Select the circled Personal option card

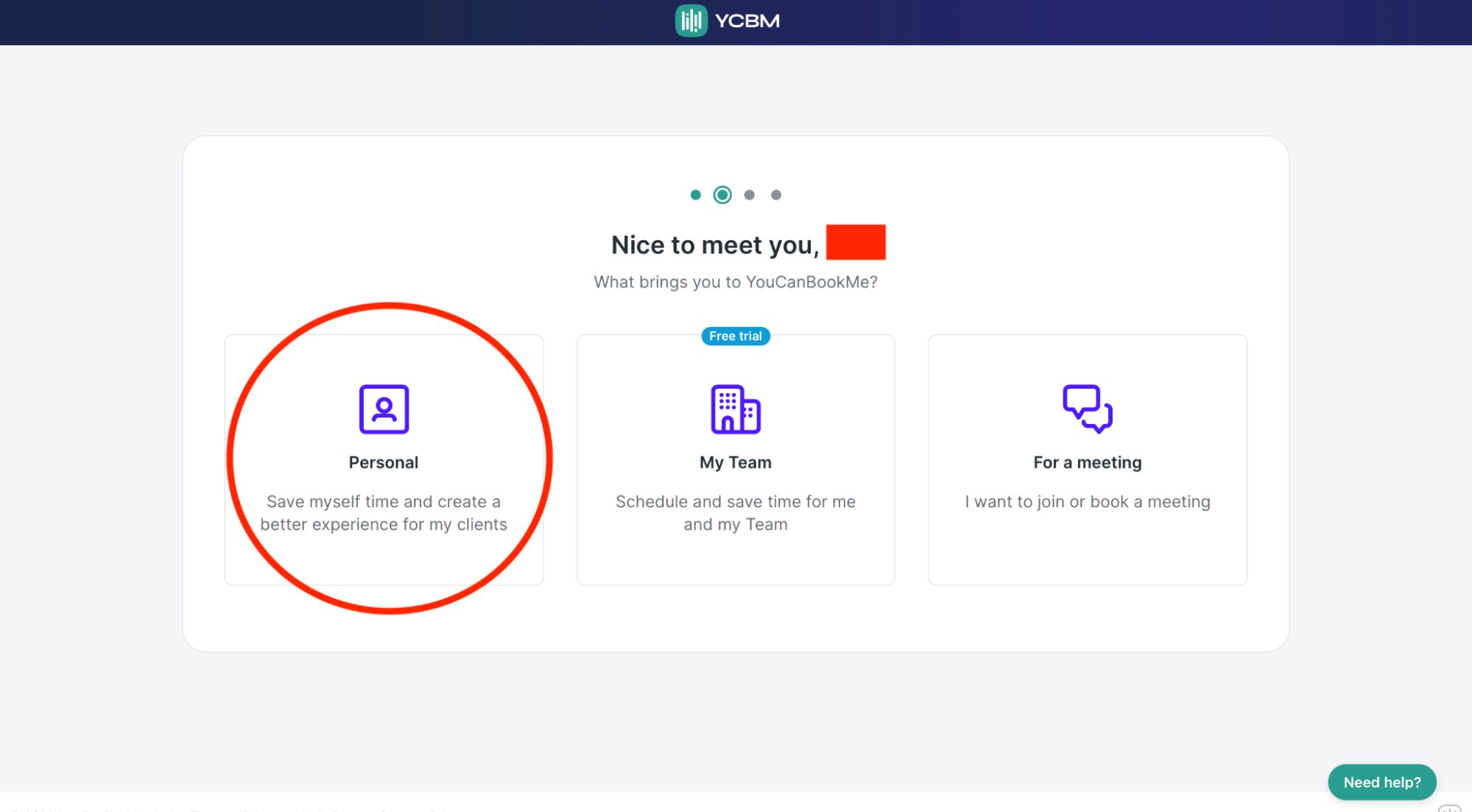(383, 459)
